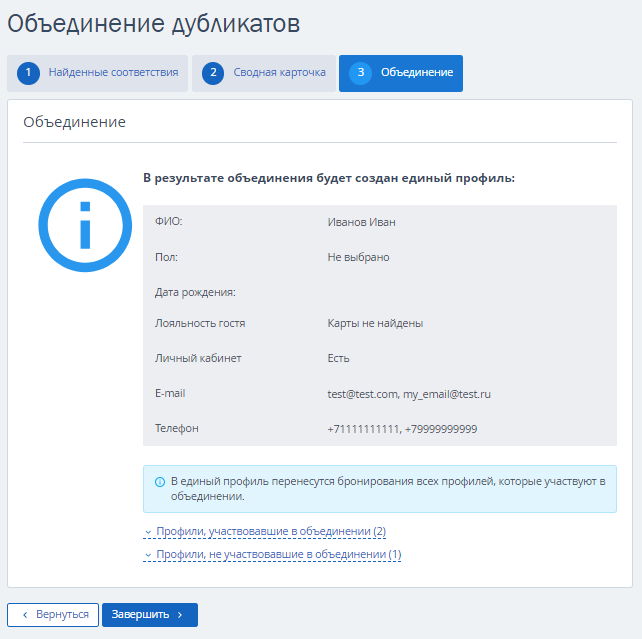Click the Телефон label

click(x=176, y=429)
